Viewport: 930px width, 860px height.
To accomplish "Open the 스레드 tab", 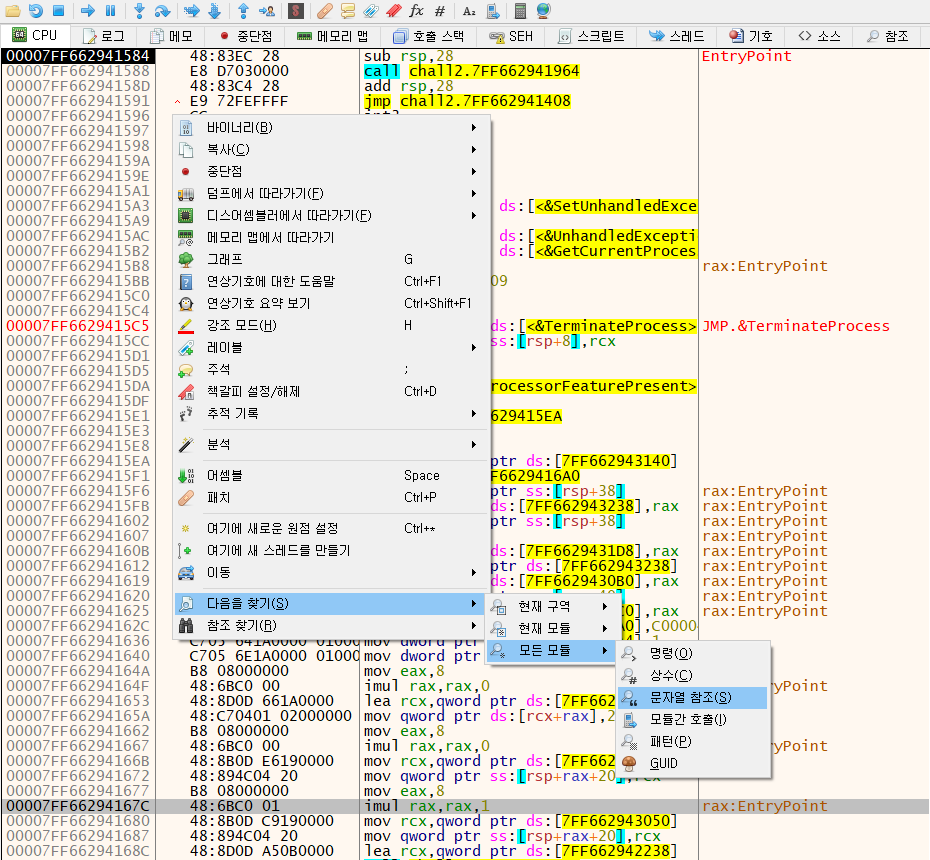I will (676, 36).
